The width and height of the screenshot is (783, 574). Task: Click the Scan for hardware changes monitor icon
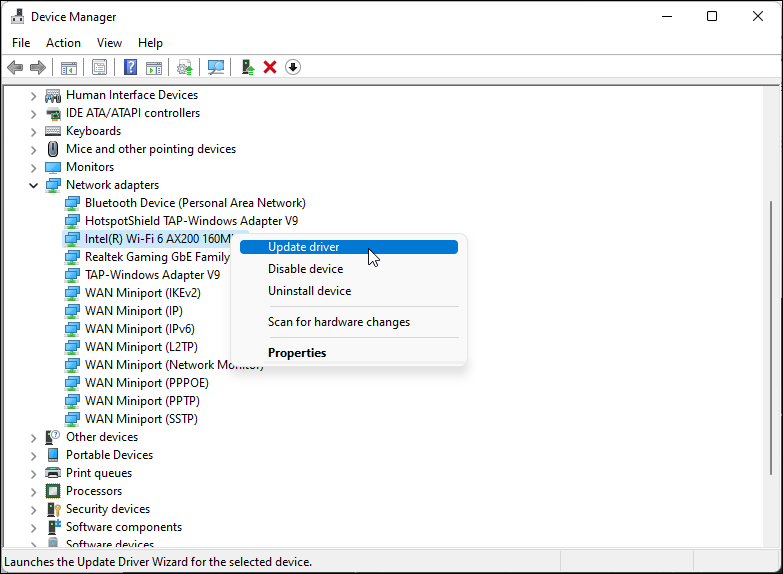click(x=215, y=67)
